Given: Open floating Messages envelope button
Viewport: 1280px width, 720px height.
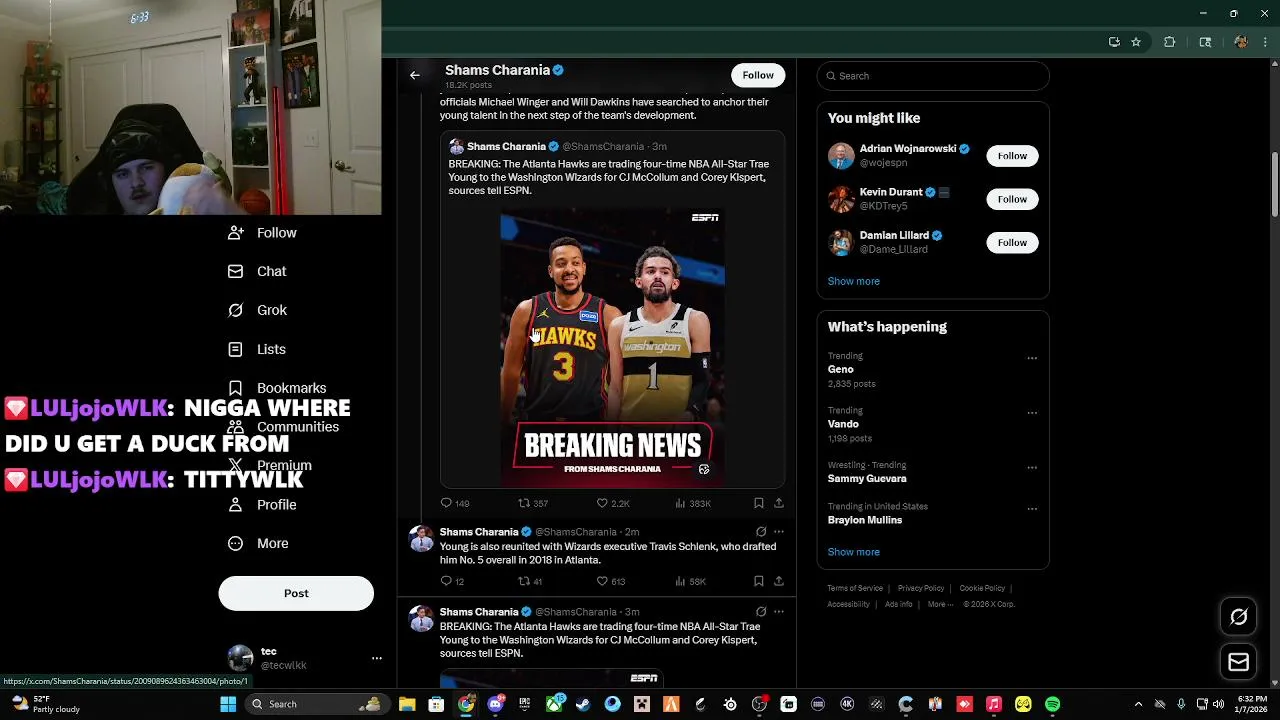Looking at the screenshot, I should (x=1238, y=662).
